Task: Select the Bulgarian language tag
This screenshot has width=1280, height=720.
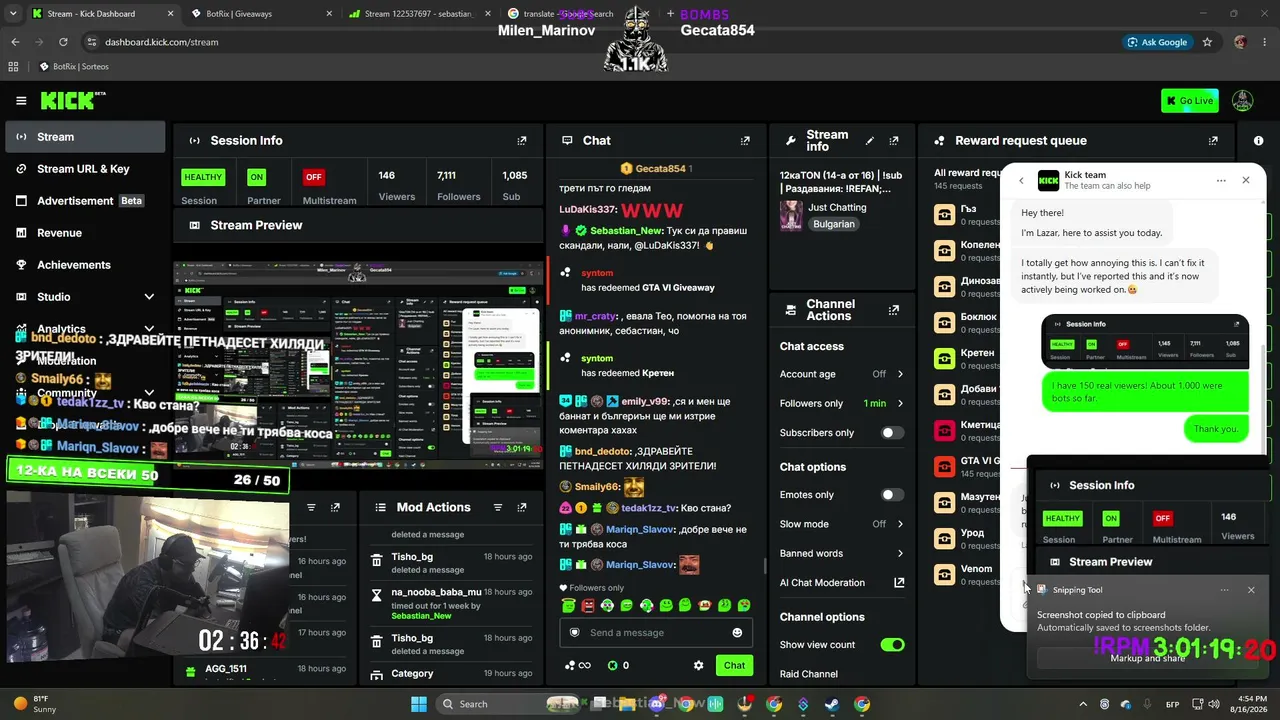Action: (x=834, y=224)
